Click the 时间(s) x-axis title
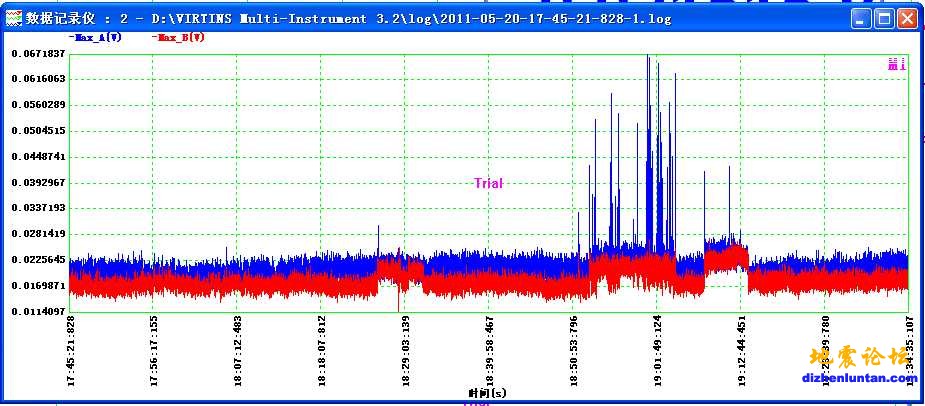This screenshot has height=406, width=925. (x=487, y=393)
